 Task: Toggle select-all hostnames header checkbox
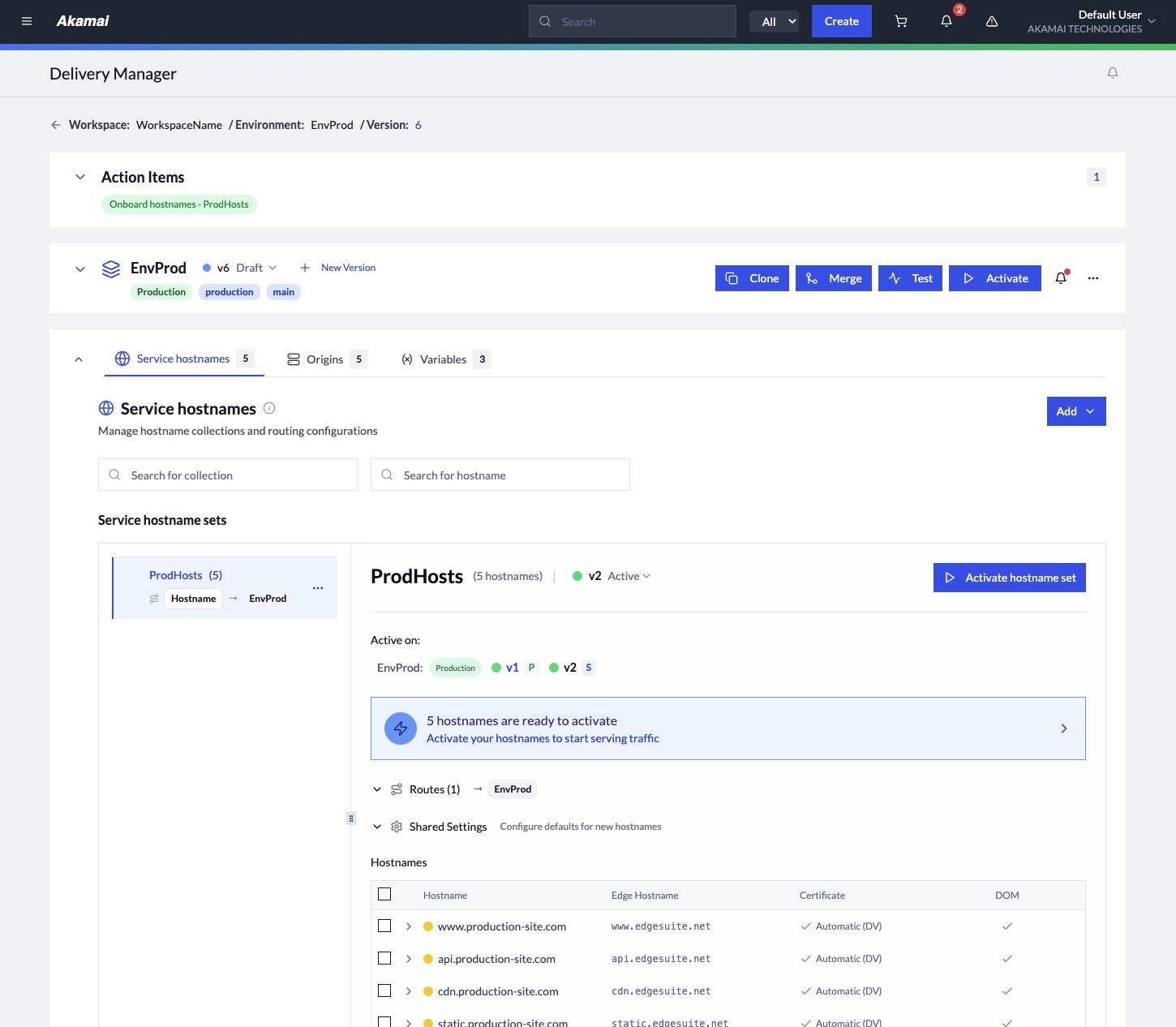(x=384, y=894)
